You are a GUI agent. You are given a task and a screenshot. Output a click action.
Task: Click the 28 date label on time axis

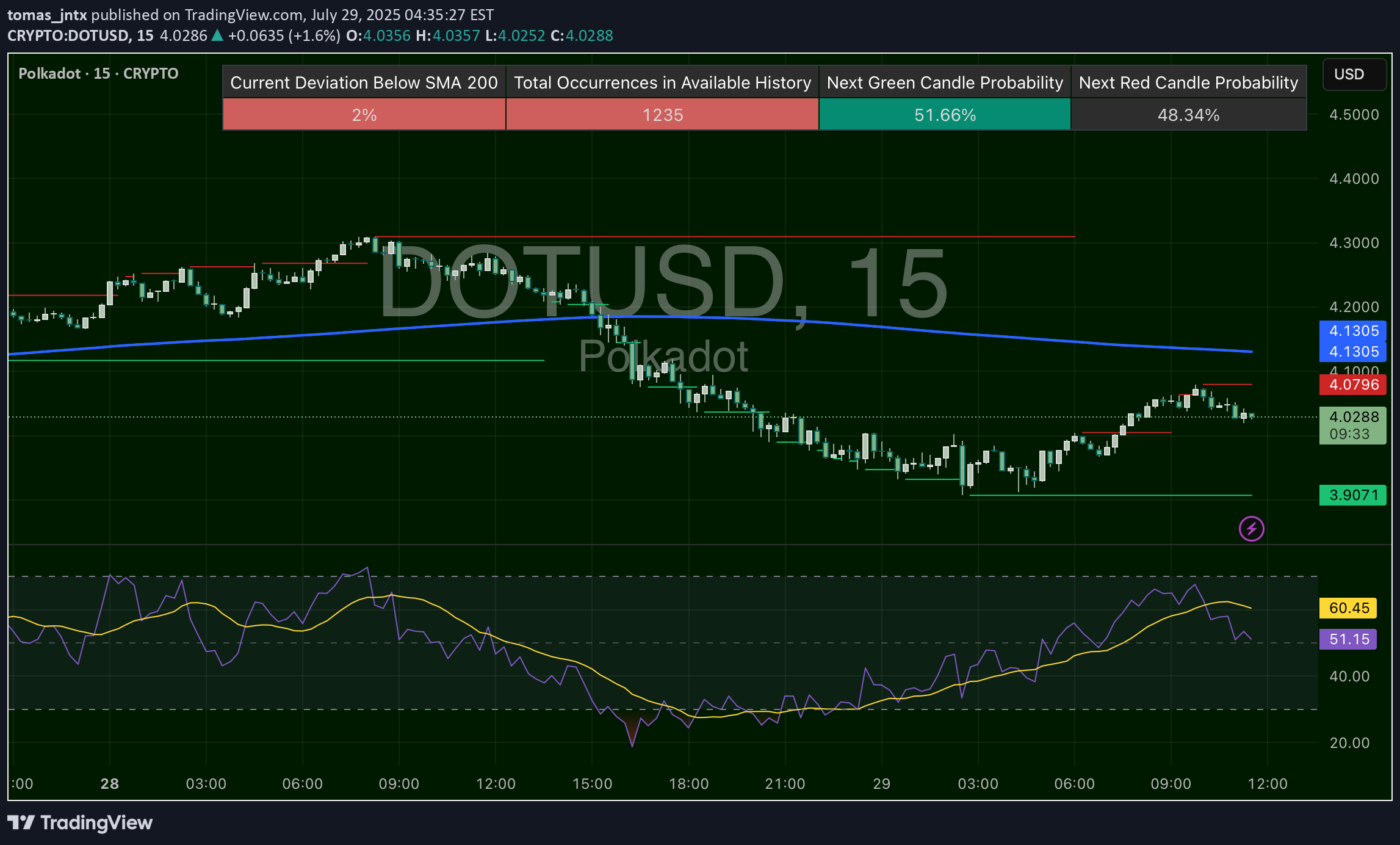110,783
